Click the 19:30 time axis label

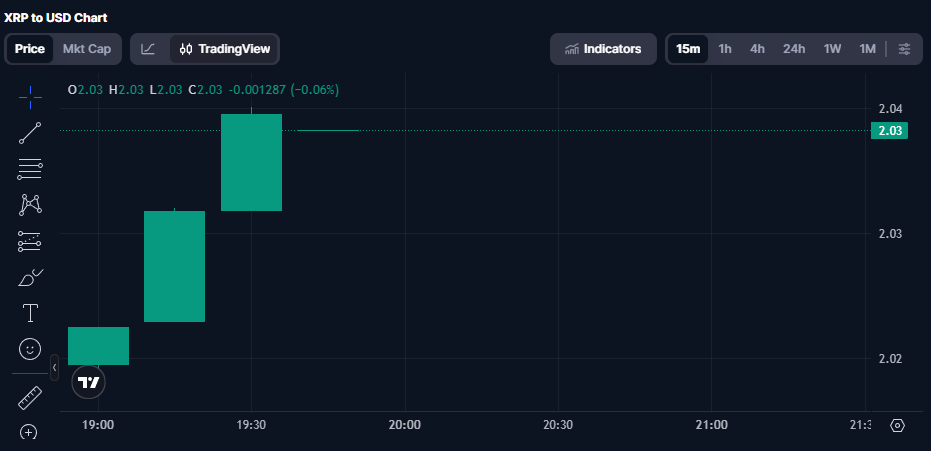(251, 425)
